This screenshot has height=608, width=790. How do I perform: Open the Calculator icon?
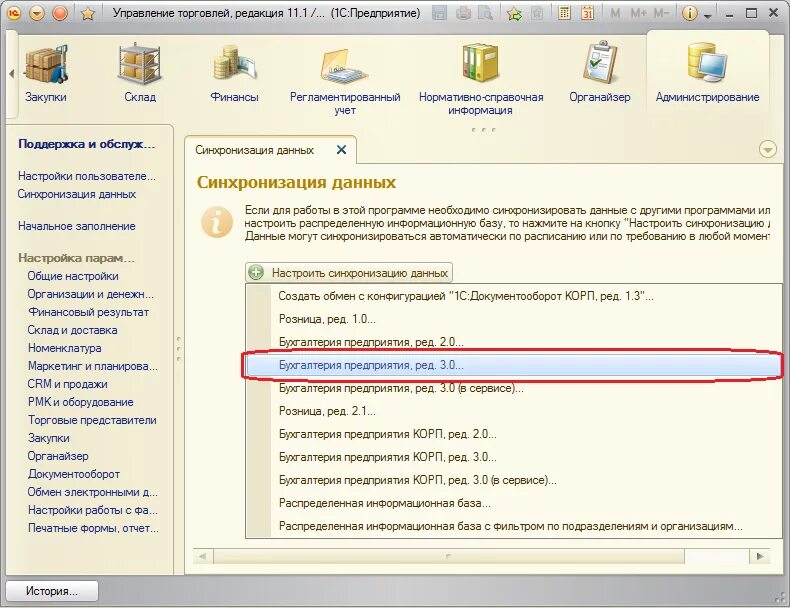click(x=564, y=13)
